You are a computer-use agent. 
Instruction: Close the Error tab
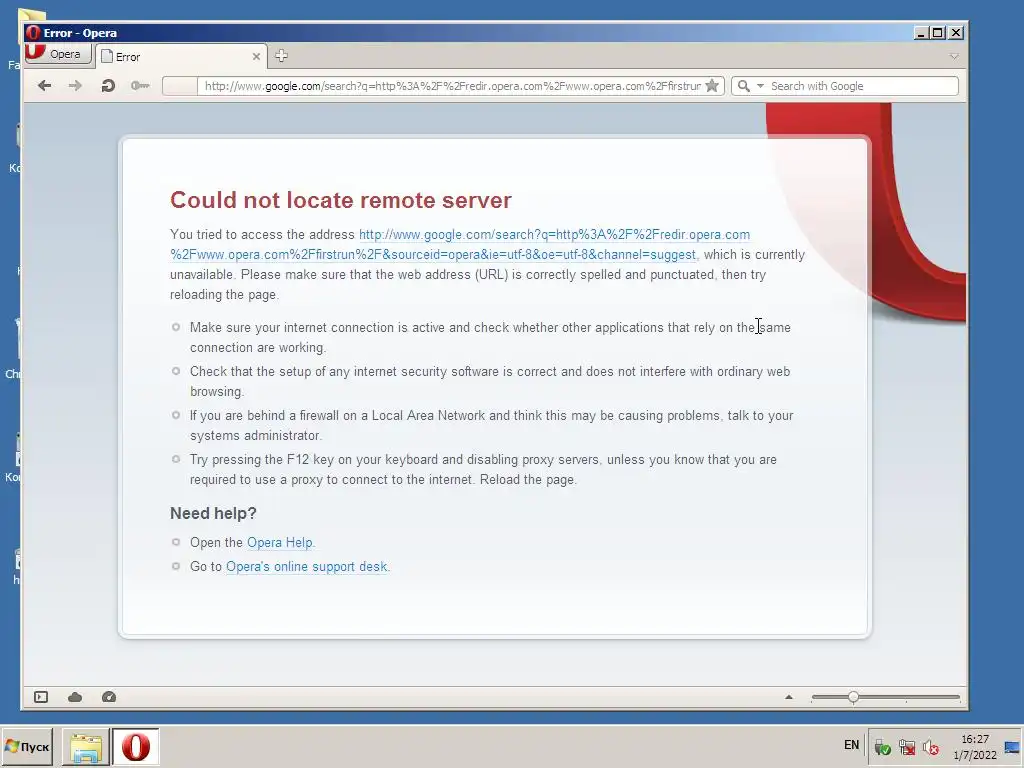256,57
